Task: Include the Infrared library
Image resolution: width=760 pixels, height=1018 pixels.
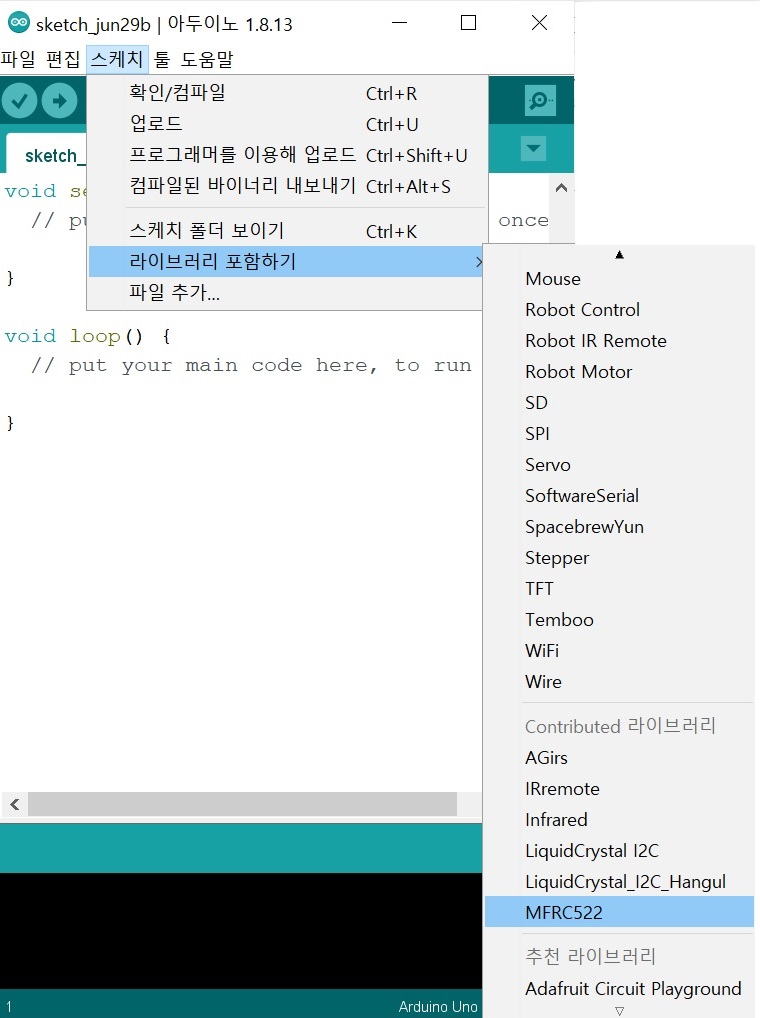Action: (x=619, y=820)
